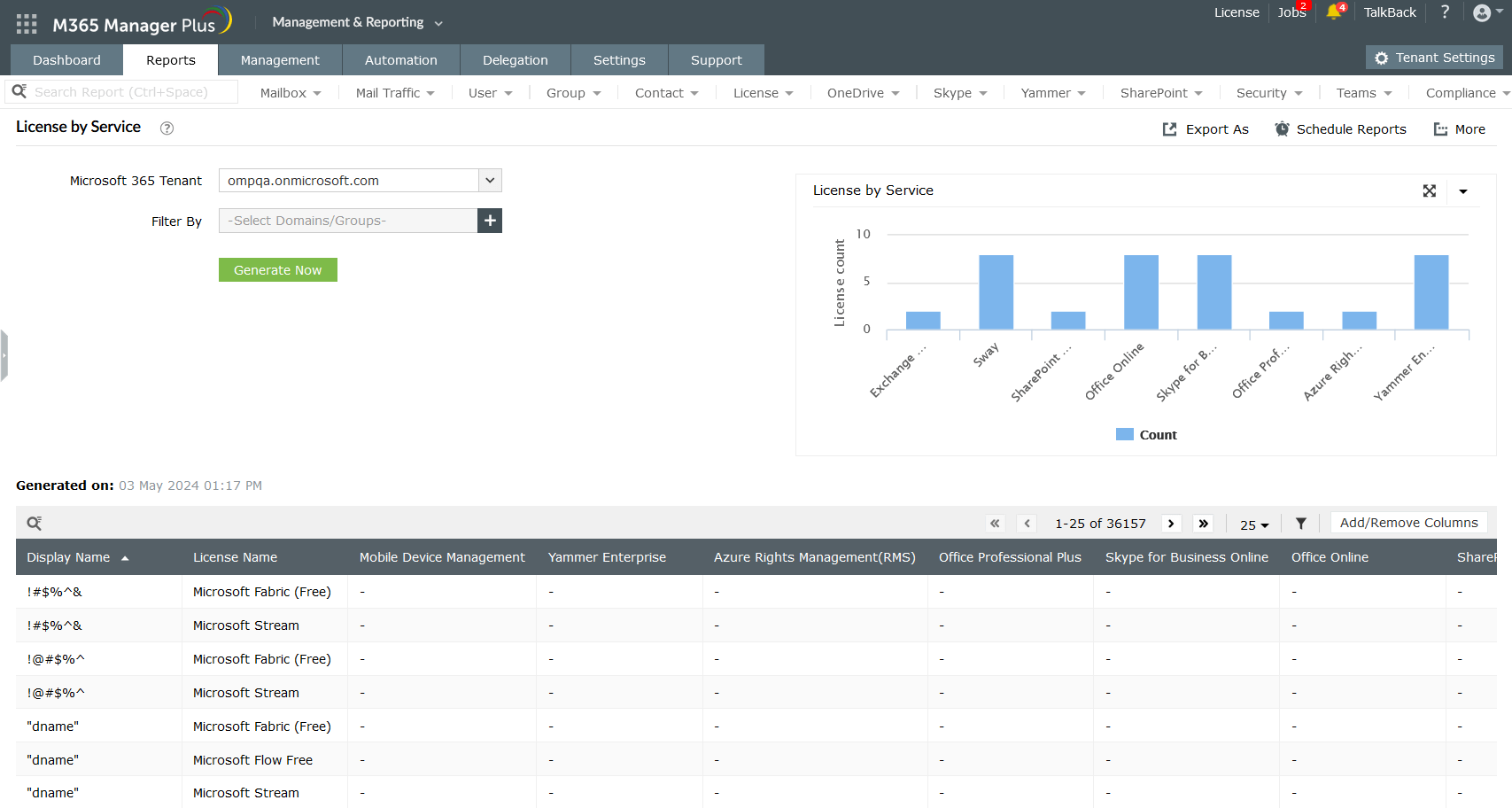The height and width of the screenshot is (808, 1512).
Task: Click the Select Domains/Groups filter field
Action: (348, 221)
